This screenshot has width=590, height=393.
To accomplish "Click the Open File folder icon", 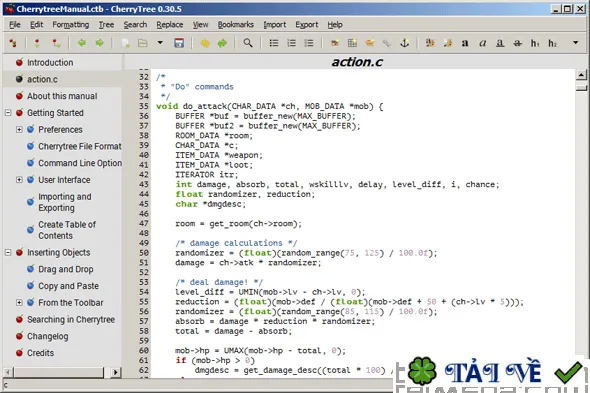I will (x=143, y=43).
